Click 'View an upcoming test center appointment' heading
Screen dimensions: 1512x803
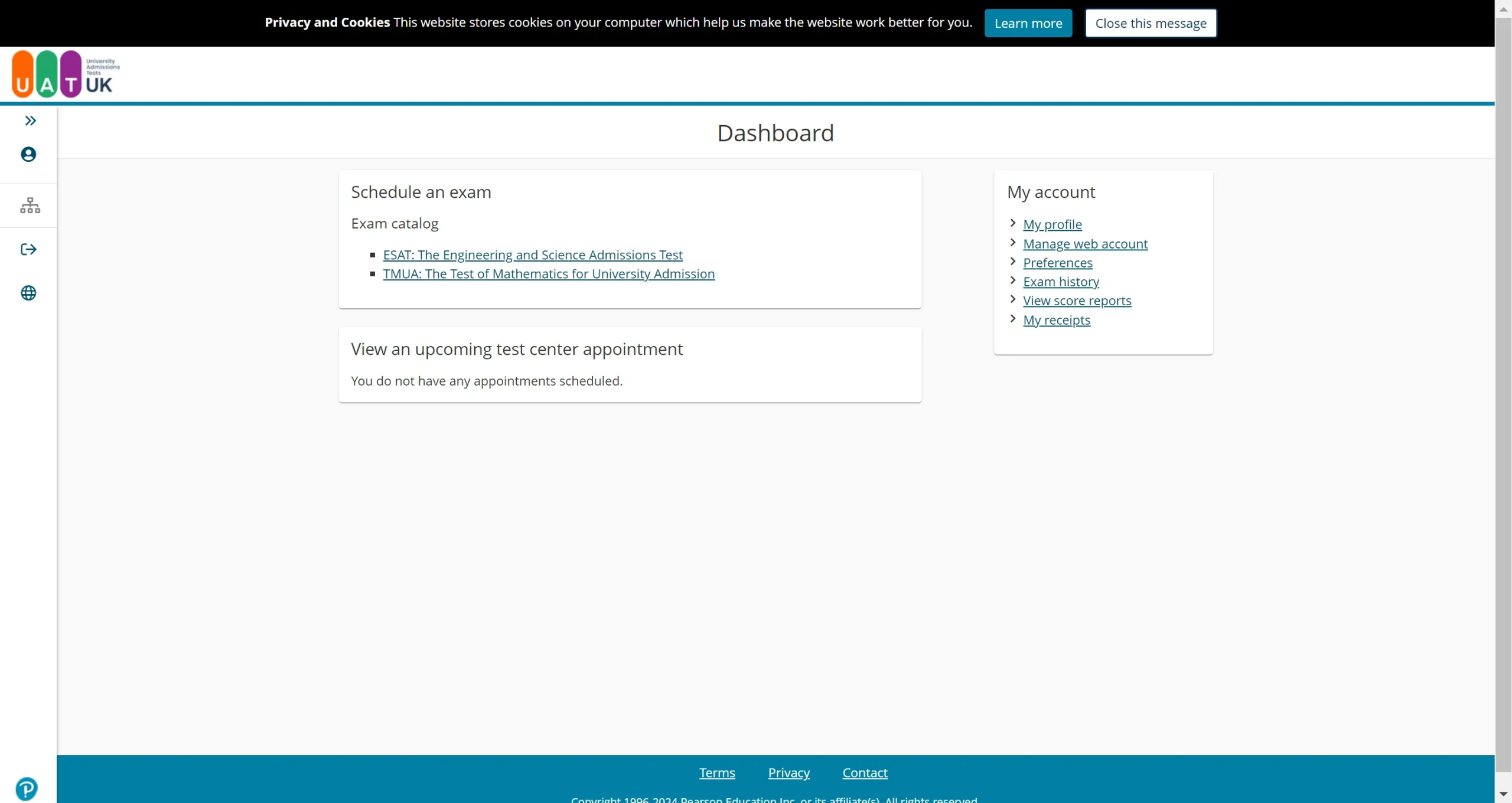pos(517,350)
